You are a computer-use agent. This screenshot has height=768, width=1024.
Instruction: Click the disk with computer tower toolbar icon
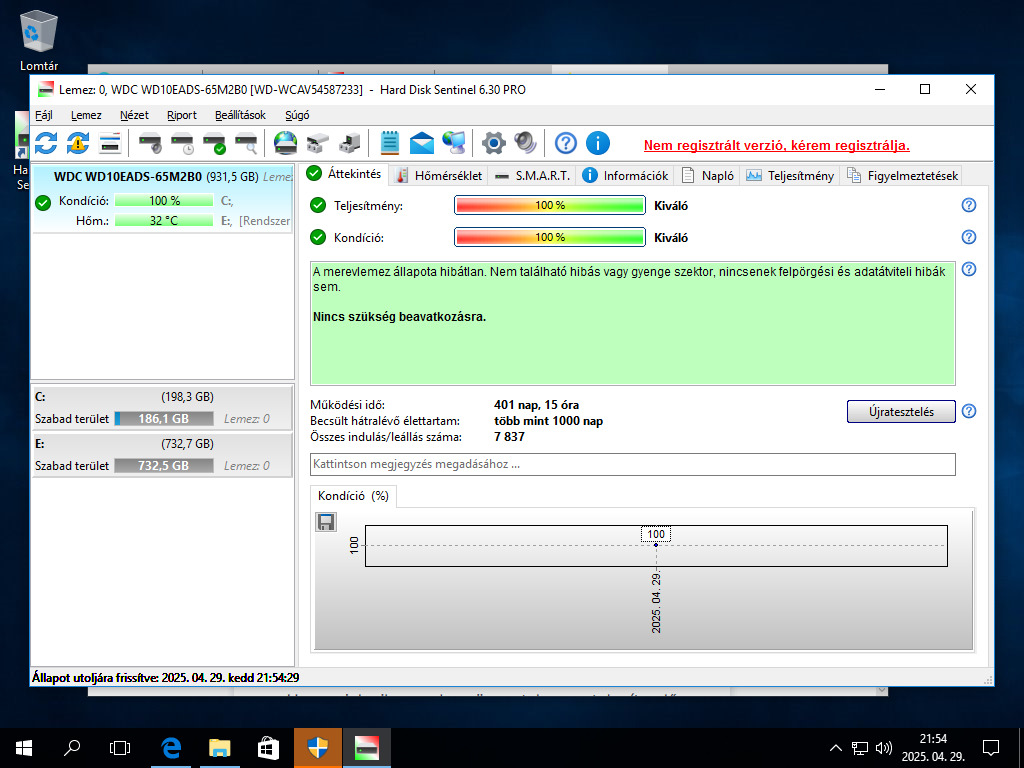[349, 142]
